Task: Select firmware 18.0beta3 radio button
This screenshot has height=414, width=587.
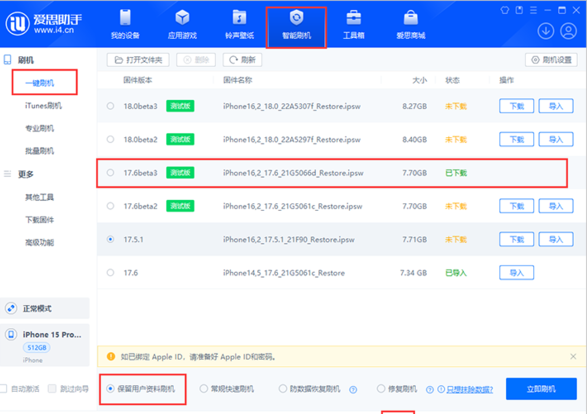Action: coord(110,106)
